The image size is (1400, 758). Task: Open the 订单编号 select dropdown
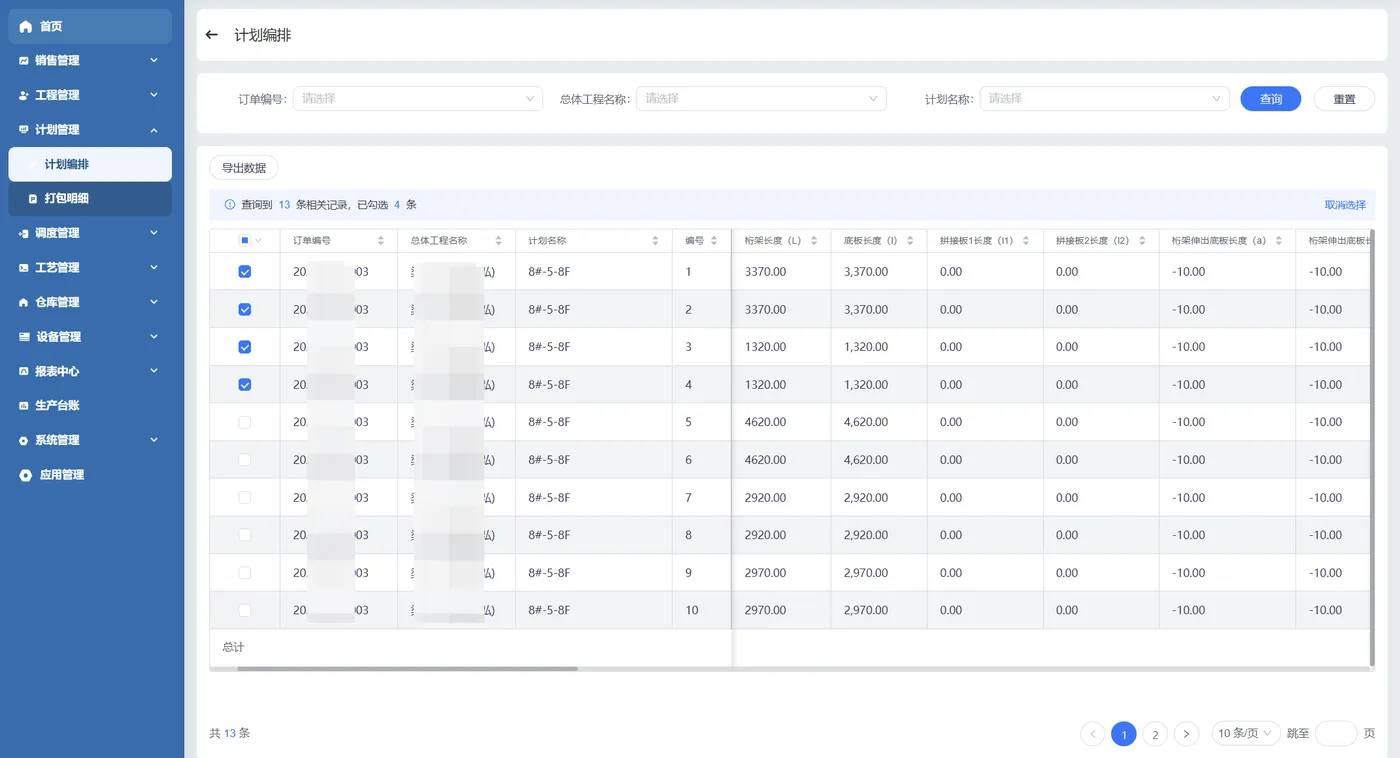tap(417, 99)
